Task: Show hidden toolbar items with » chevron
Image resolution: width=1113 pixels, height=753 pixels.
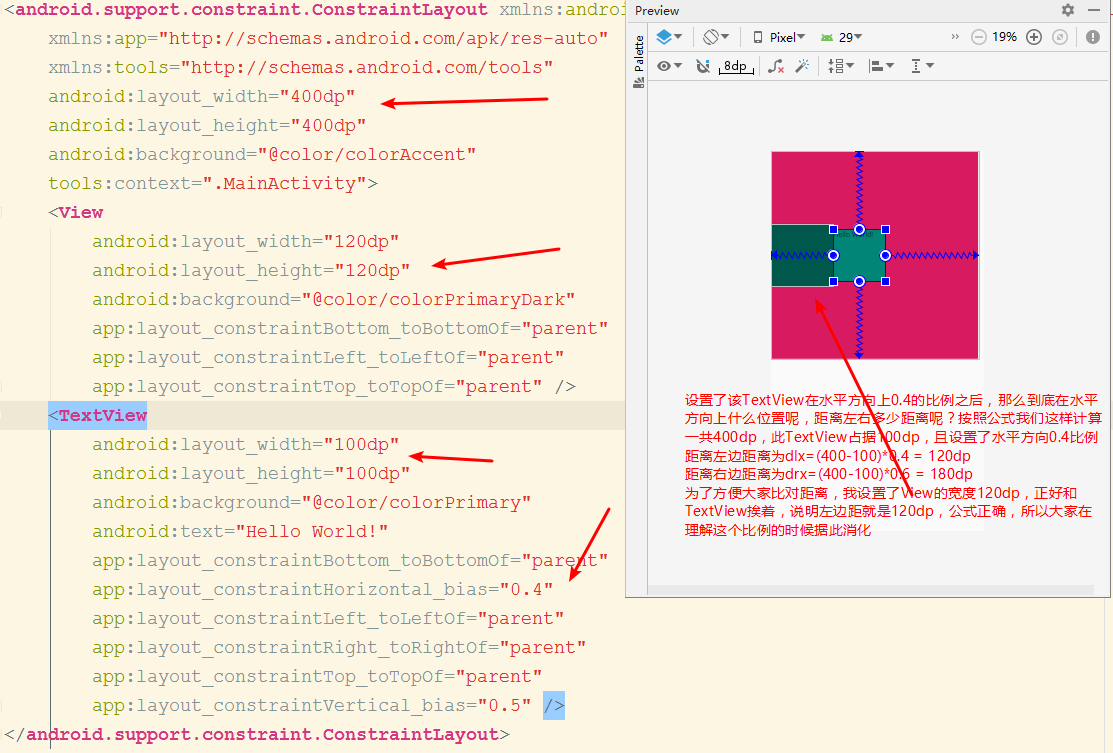Action: (x=955, y=36)
